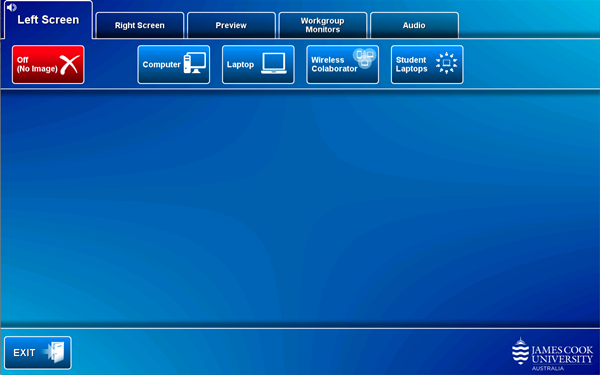The height and width of the screenshot is (375, 600).
Task: Open the Preview tab
Action: click(231, 25)
